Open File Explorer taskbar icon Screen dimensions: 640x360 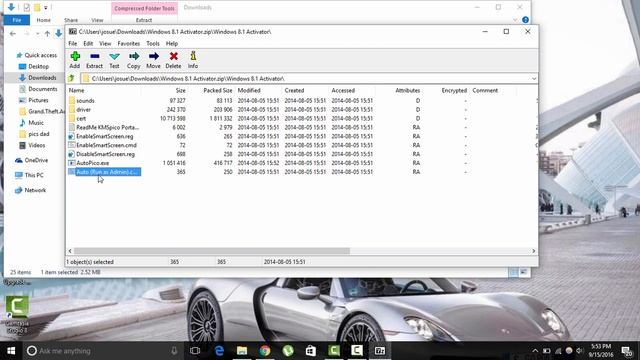click(242, 351)
